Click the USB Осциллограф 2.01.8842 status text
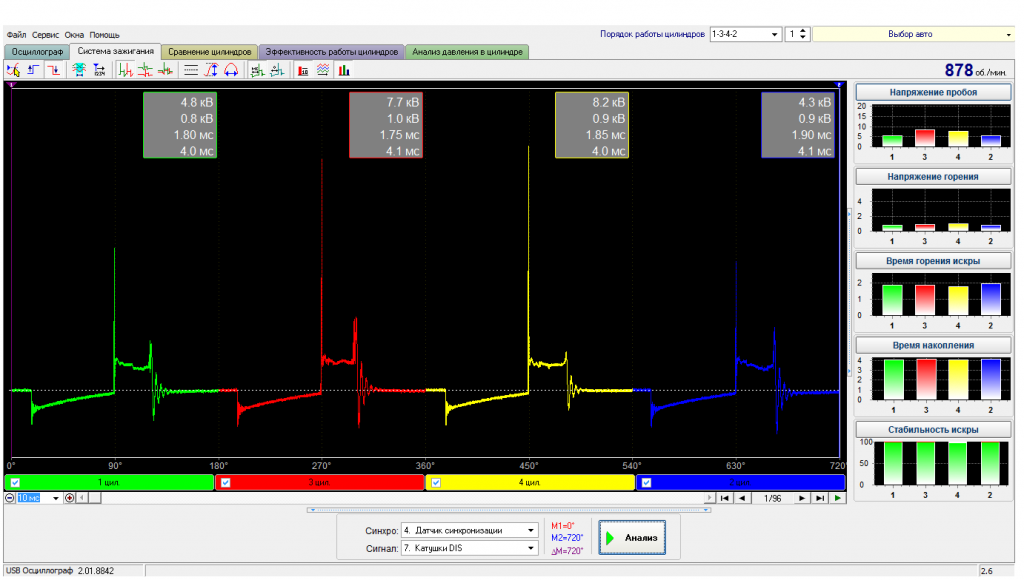This screenshot has width=1024, height=580. coord(60,571)
